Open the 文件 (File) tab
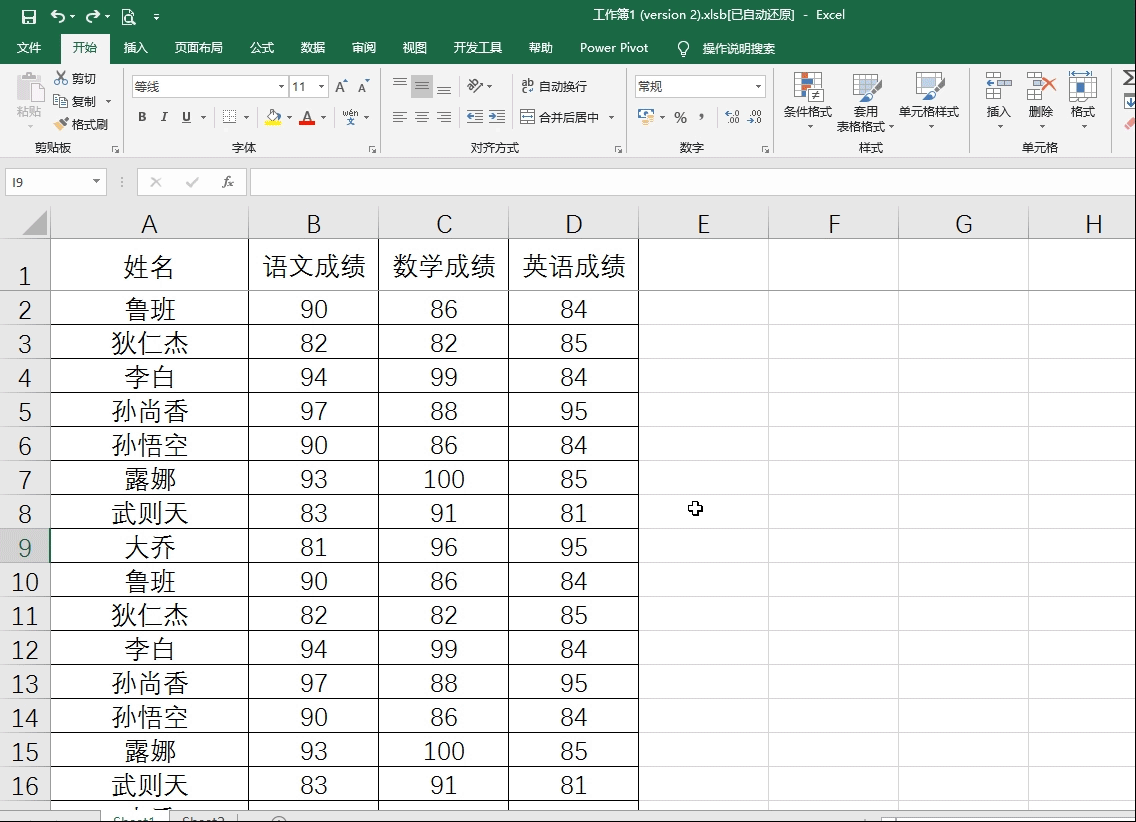 (29, 48)
